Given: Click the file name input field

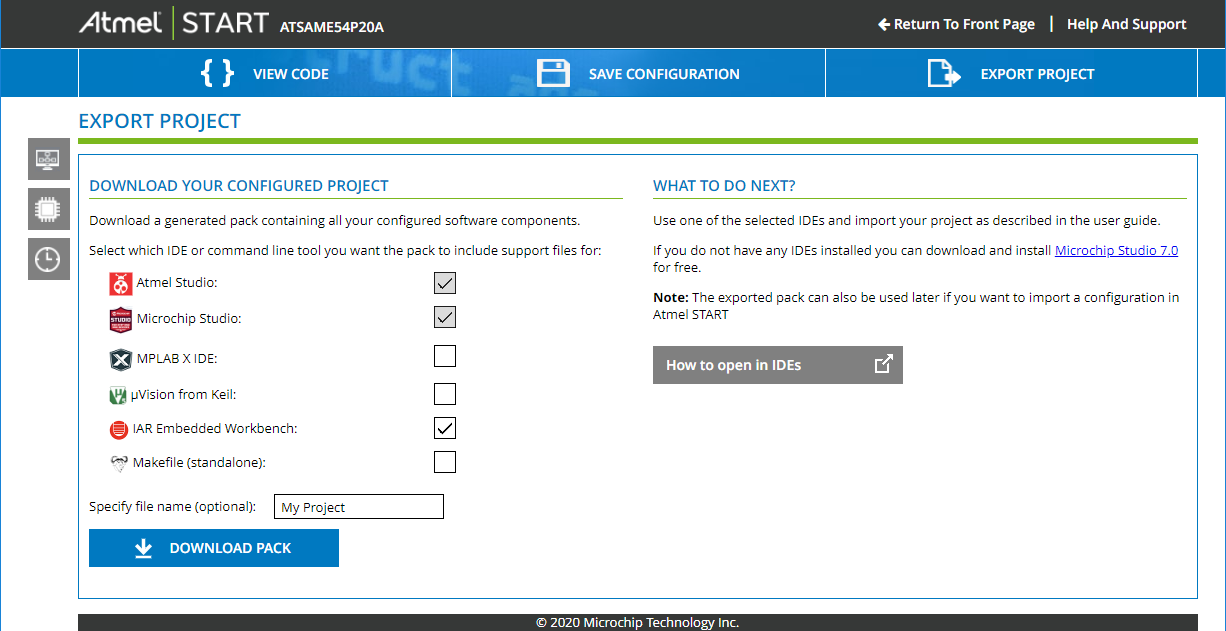Looking at the screenshot, I should pos(358,507).
